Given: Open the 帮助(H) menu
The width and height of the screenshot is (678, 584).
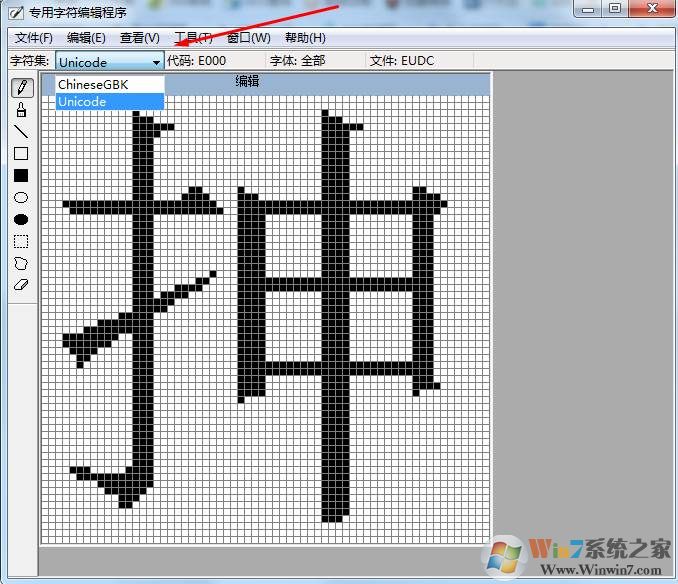Looking at the screenshot, I should pos(305,38).
